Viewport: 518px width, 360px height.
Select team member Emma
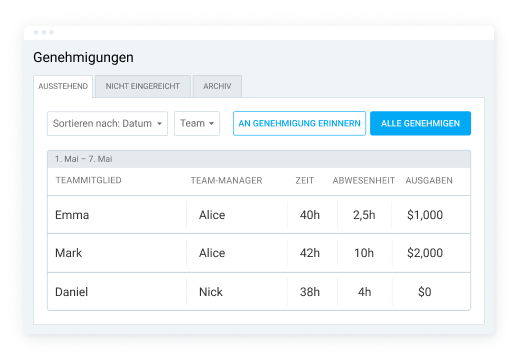click(x=72, y=215)
